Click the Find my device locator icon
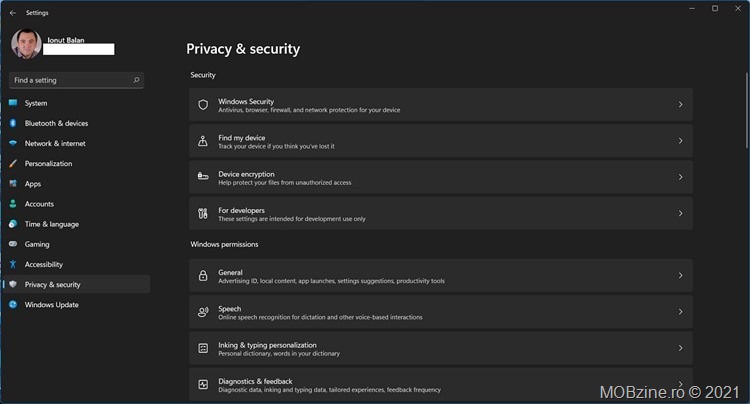750x404 pixels. tap(203, 141)
